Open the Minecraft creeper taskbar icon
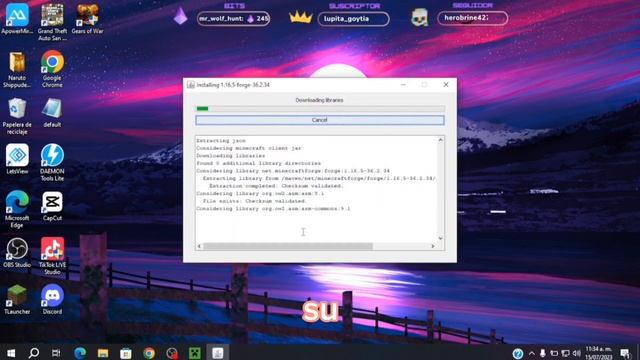Screen dimensions: 640x360 coord(195,353)
